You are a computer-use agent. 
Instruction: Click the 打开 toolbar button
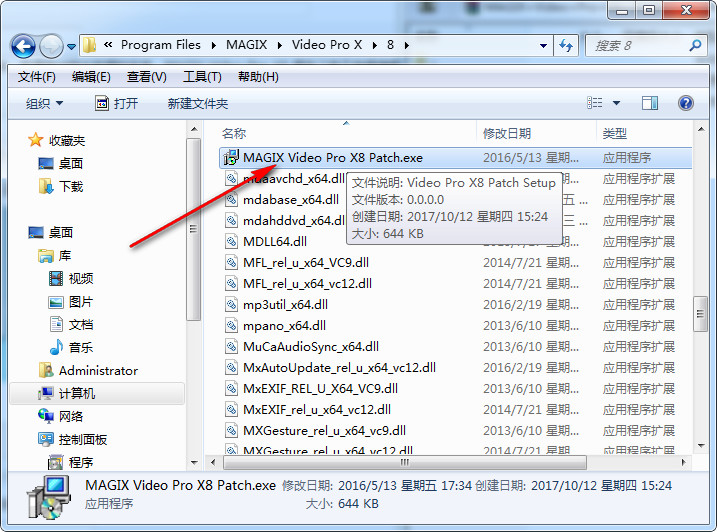(117, 104)
